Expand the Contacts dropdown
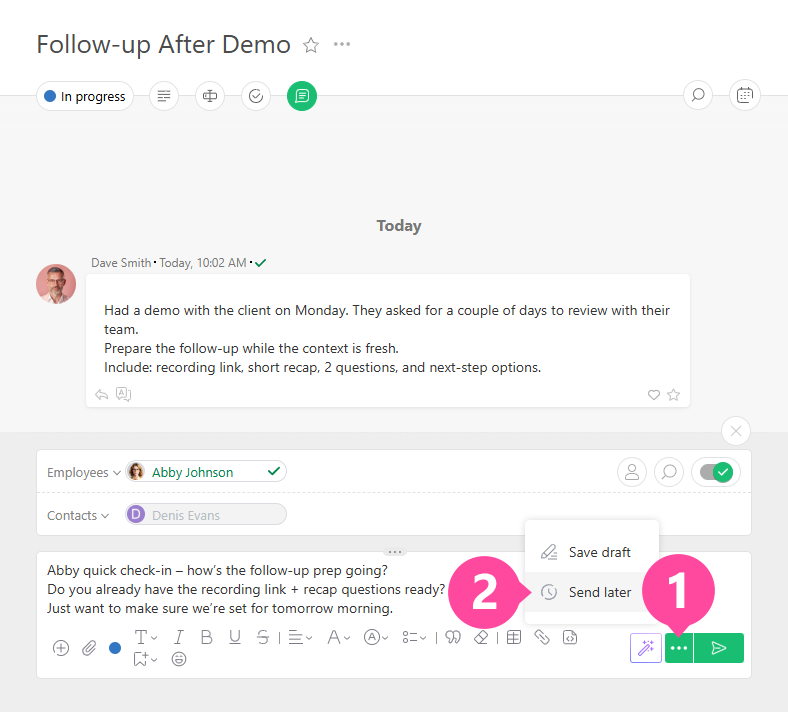 click(x=78, y=516)
